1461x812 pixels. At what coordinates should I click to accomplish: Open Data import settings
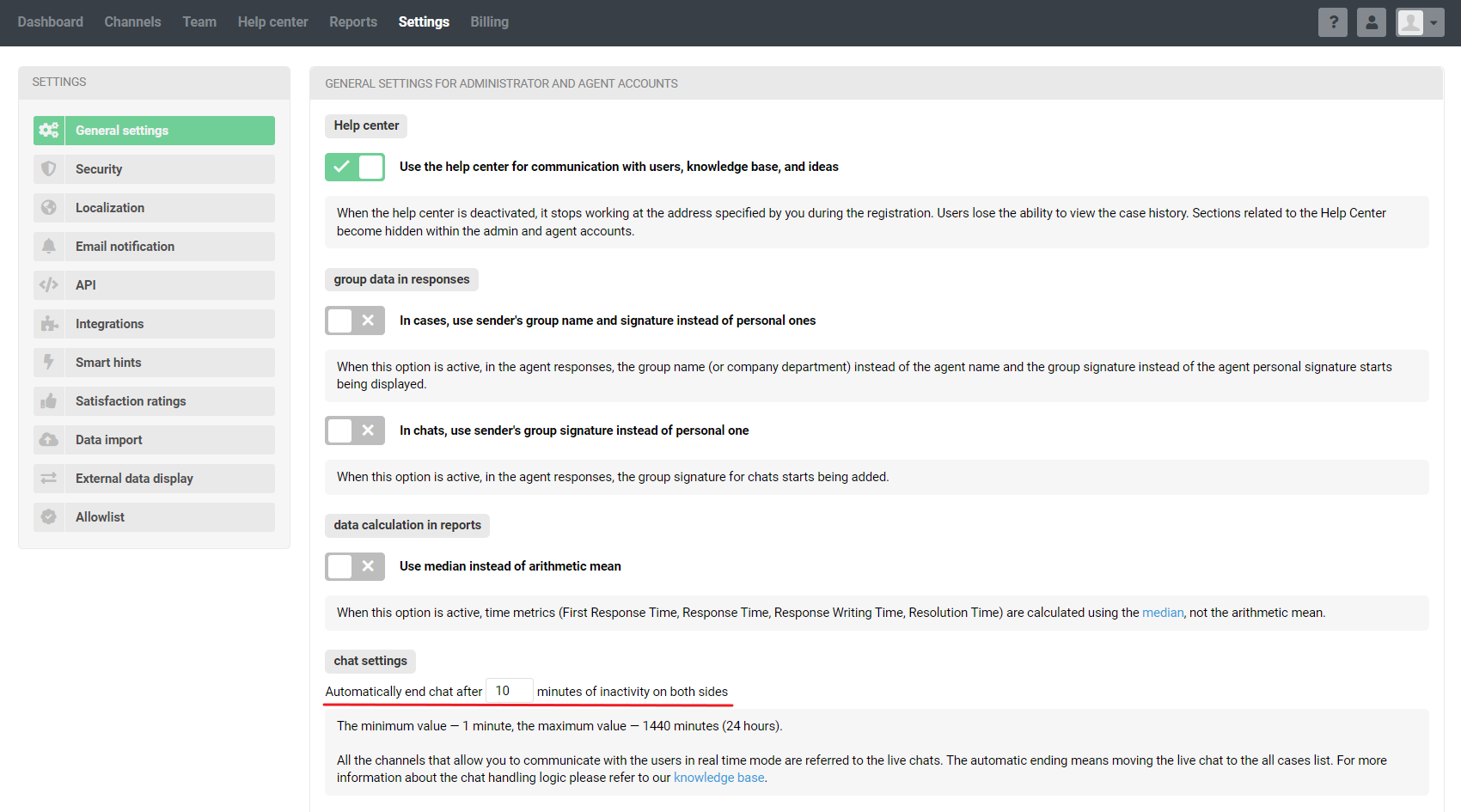(154, 440)
